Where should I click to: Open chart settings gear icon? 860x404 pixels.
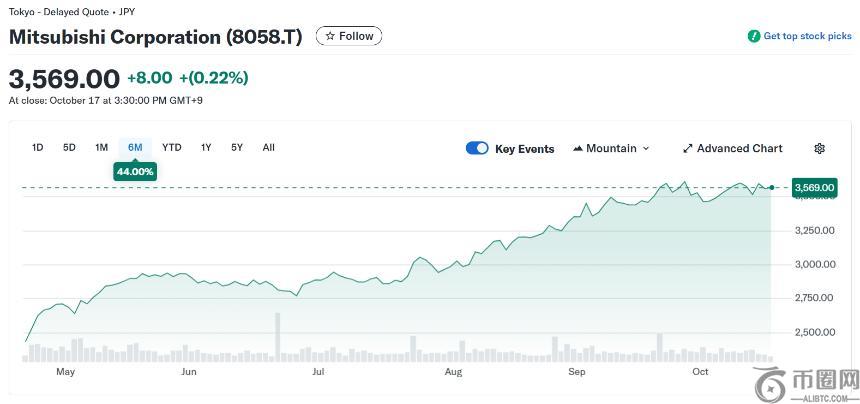click(x=819, y=148)
